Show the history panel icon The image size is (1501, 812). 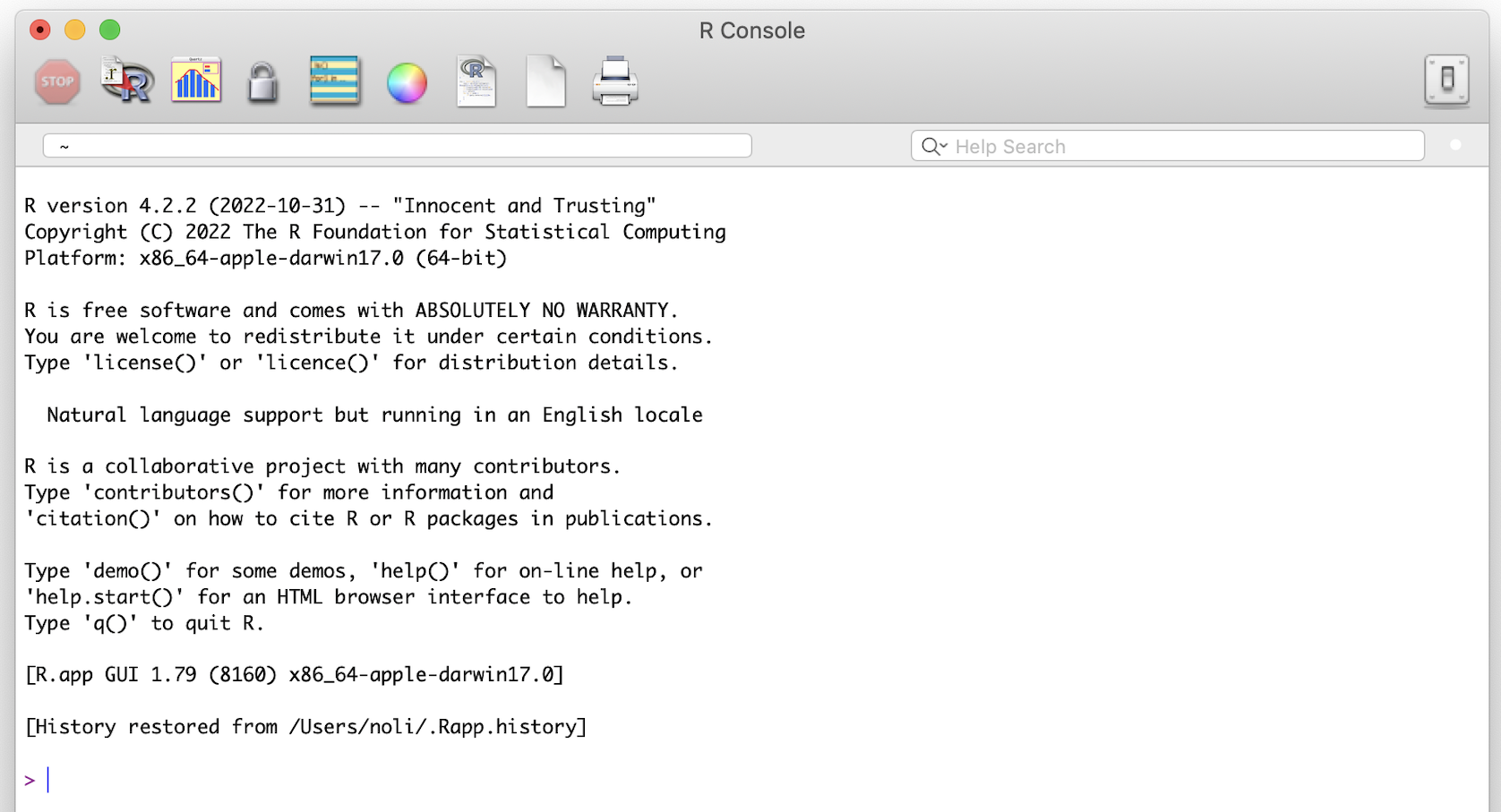coord(334,81)
